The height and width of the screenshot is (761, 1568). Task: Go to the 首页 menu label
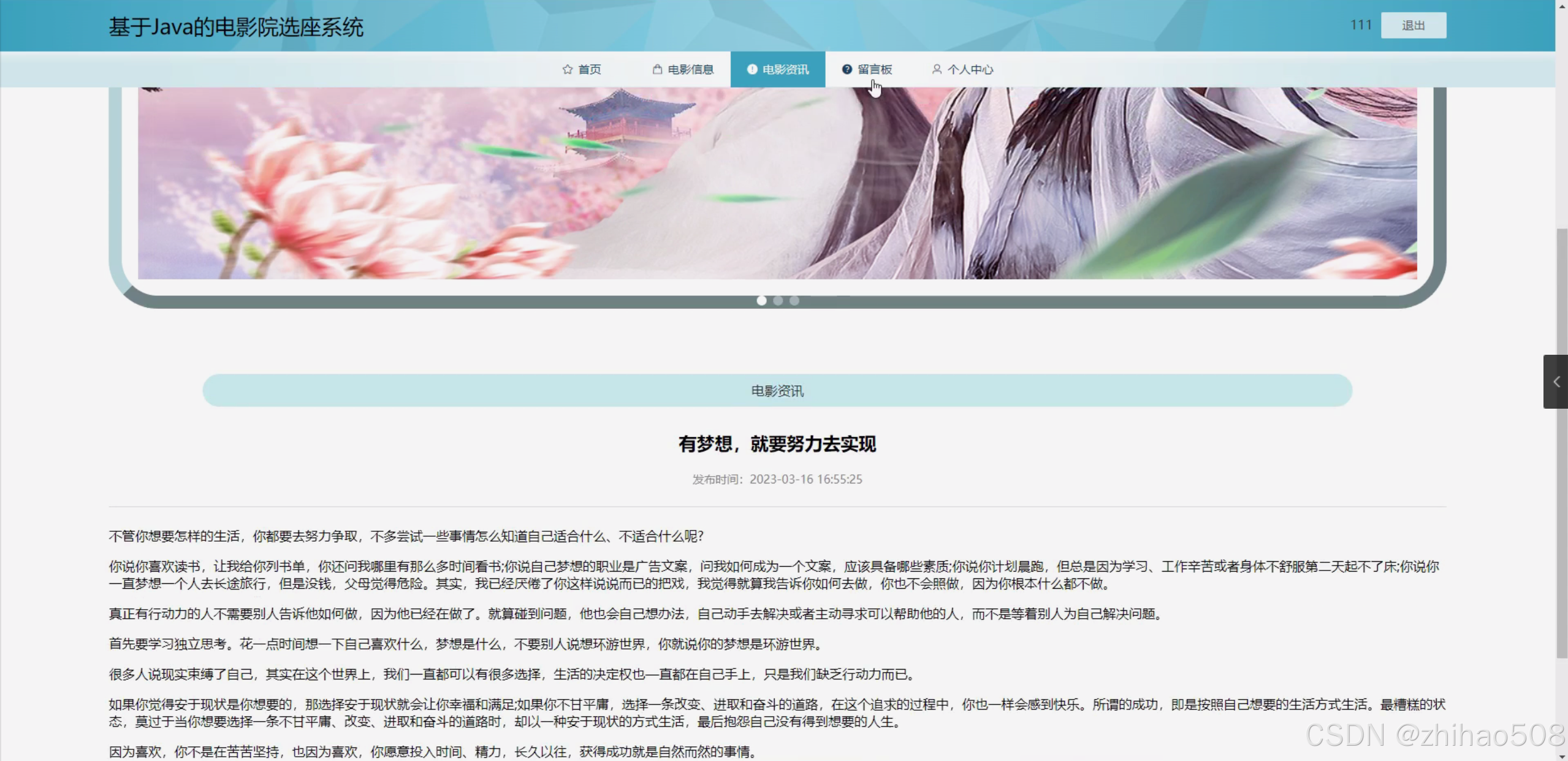590,70
